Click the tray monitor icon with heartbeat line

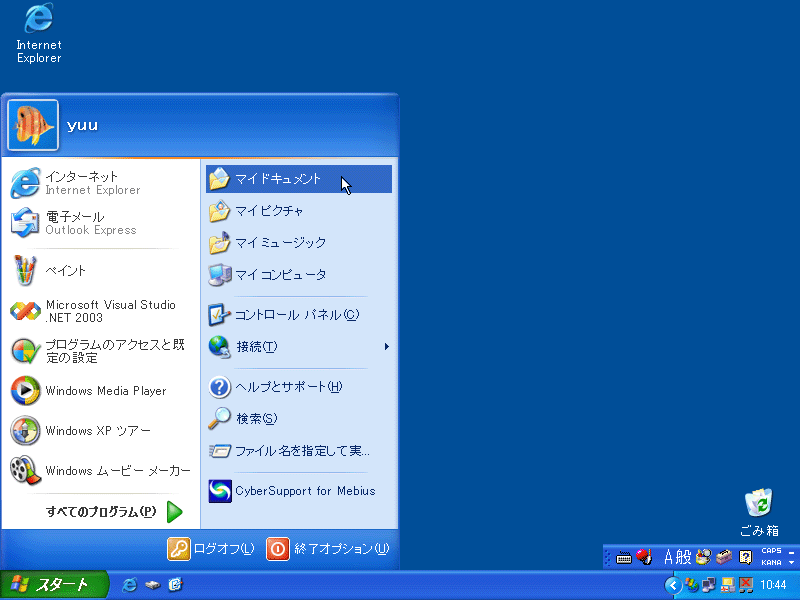click(x=728, y=585)
